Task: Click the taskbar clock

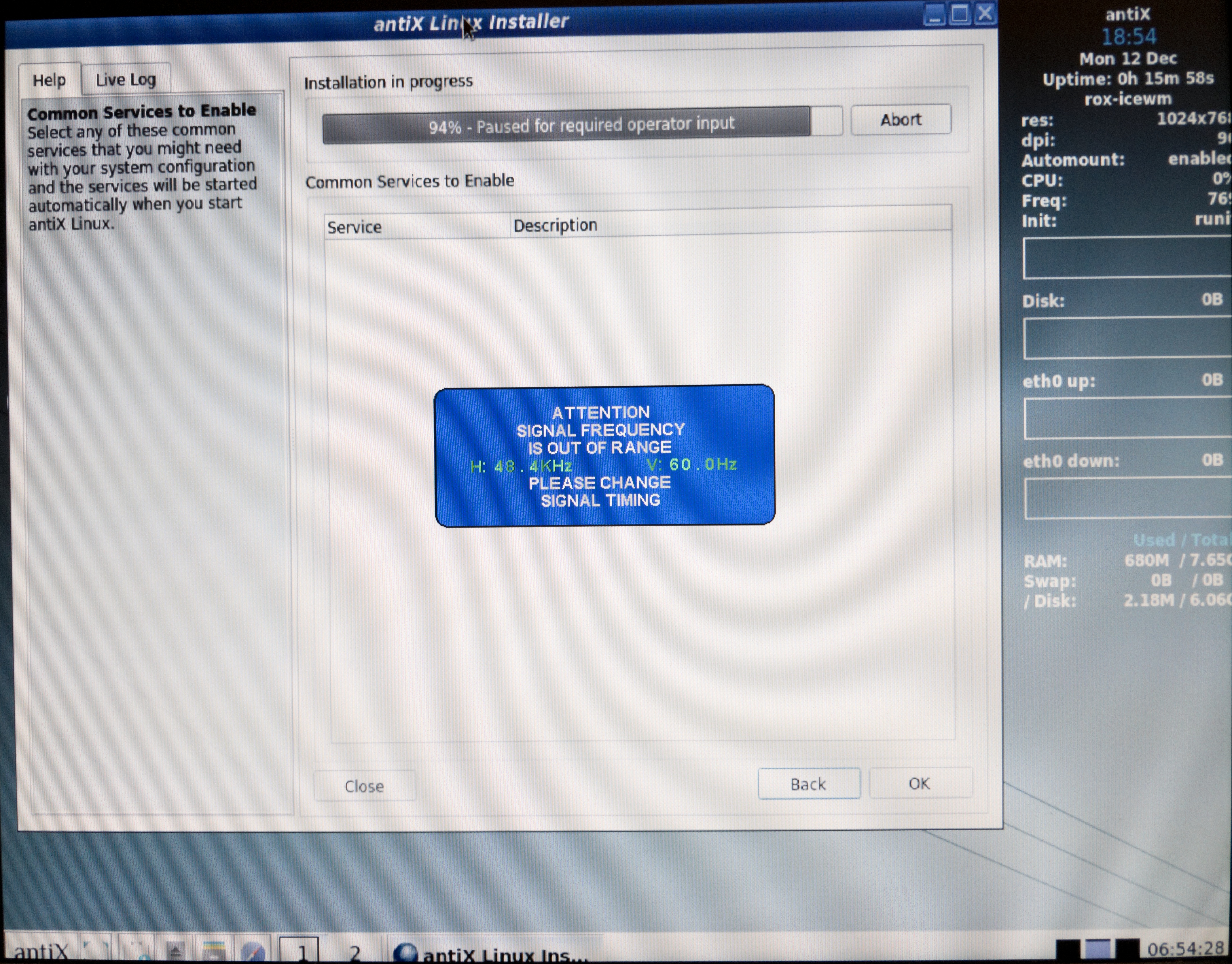Action: click(1184, 949)
